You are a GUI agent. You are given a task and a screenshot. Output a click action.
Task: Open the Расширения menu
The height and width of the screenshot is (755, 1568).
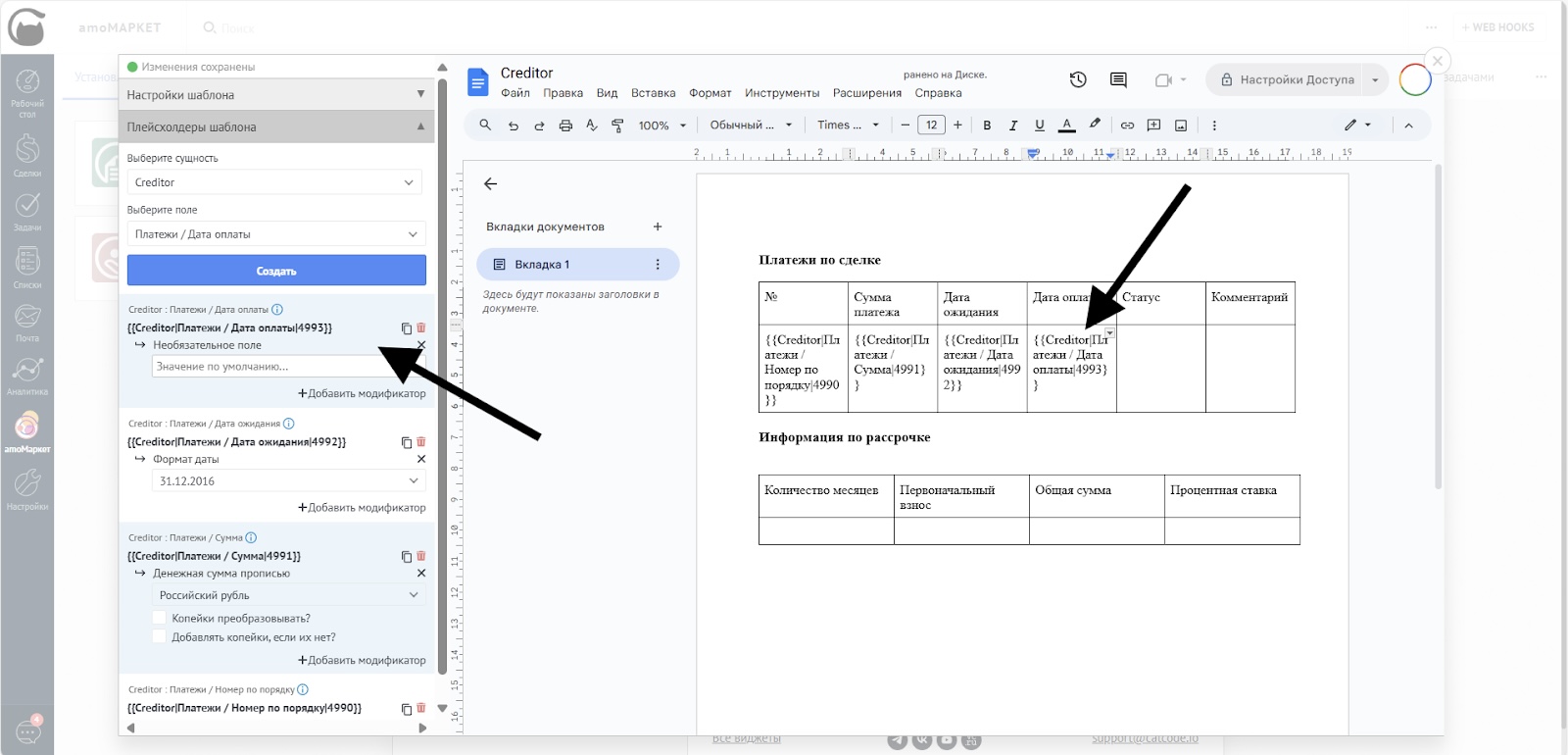867,93
